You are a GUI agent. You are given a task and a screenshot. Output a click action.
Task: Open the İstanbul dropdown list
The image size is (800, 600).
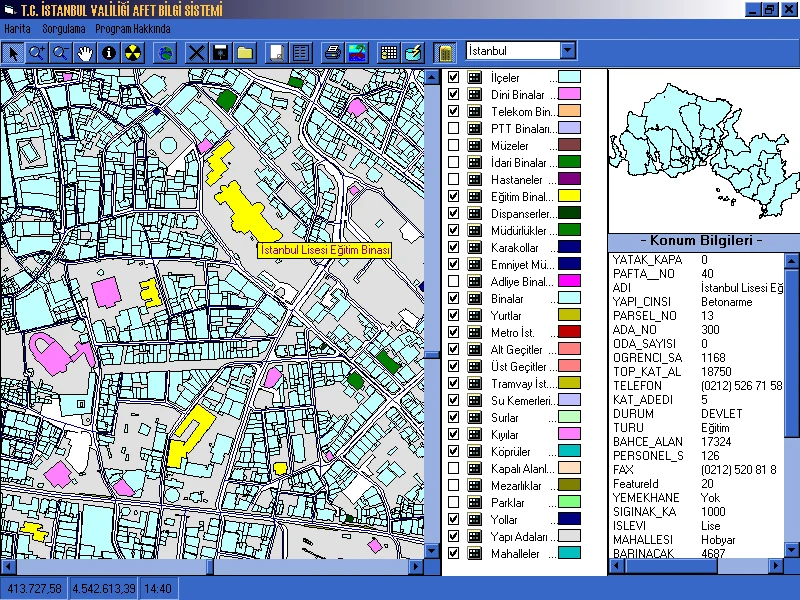[568, 51]
